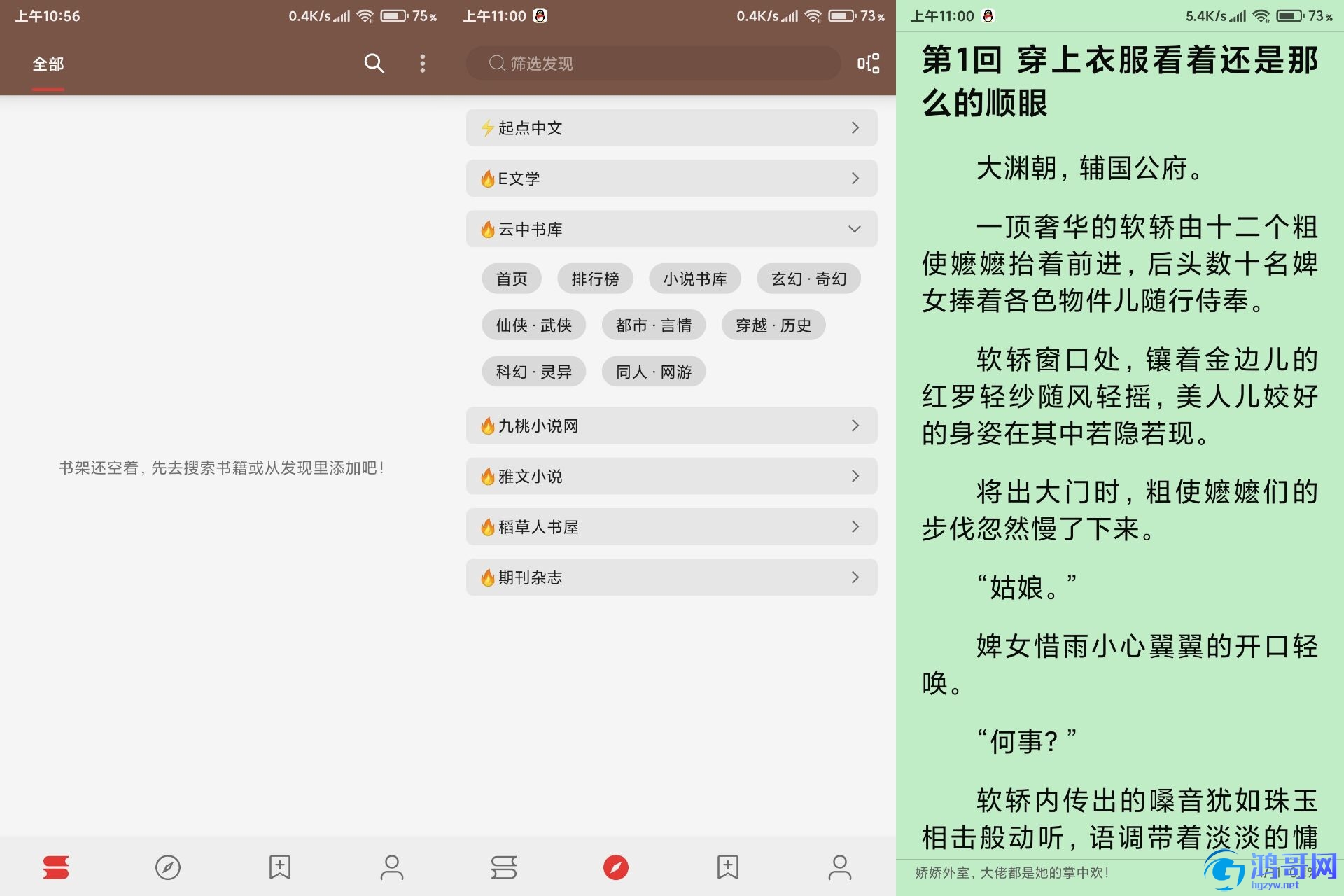The height and width of the screenshot is (896, 1344).
Task: Tap gray bookshelf icon in discover screen bar
Action: coord(504,867)
